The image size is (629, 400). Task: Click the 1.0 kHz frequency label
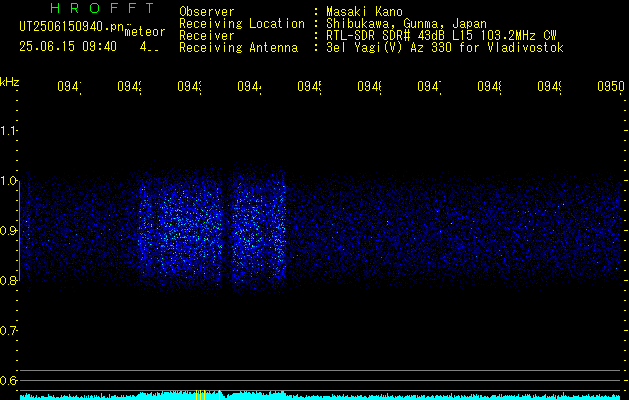click(x=8, y=181)
